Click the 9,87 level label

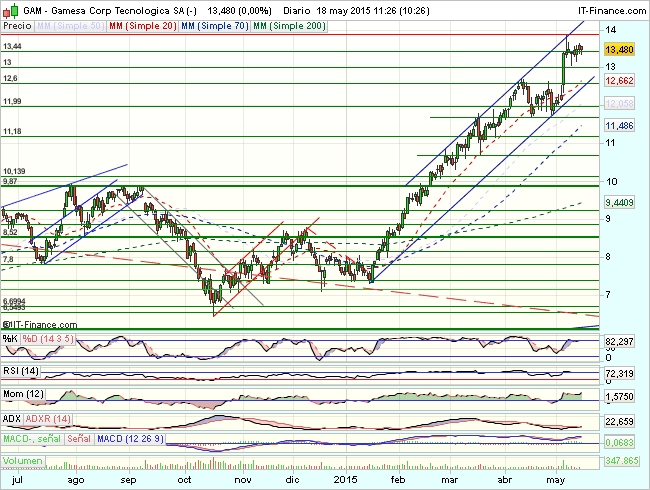click(10, 181)
